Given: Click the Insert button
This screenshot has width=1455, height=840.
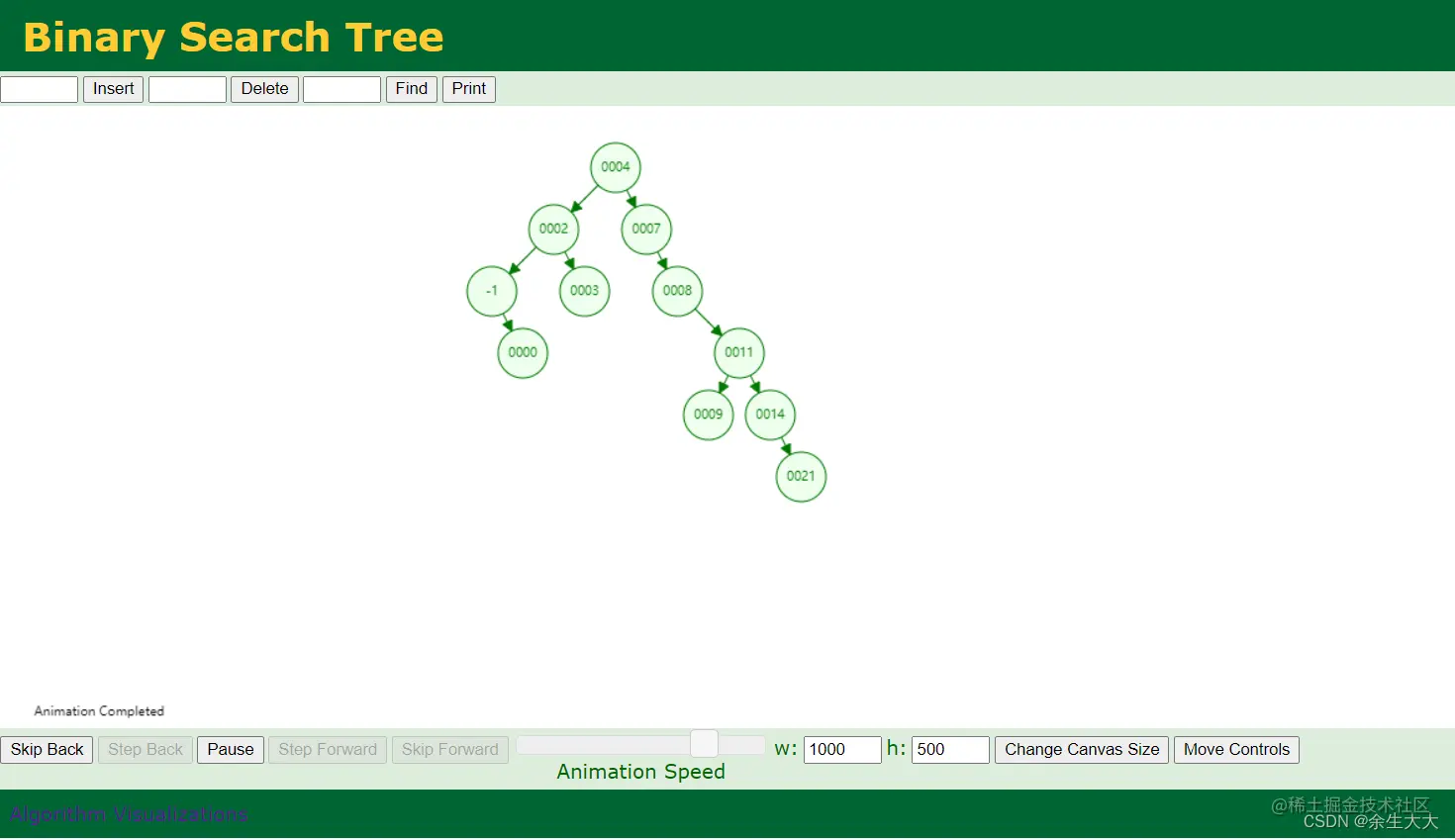Looking at the screenshot, I should tap(114, 89).
